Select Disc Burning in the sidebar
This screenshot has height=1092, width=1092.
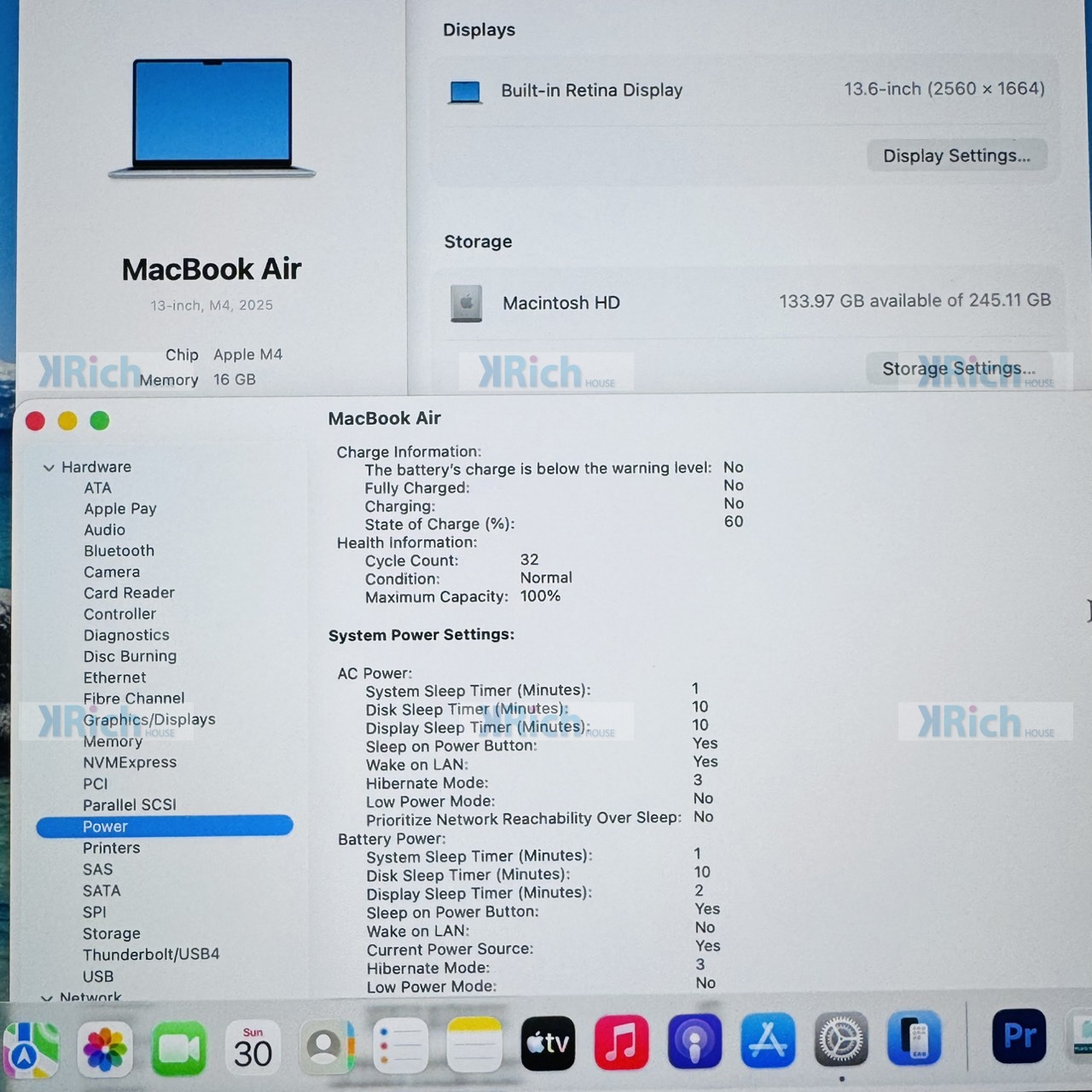pos(130,656)
